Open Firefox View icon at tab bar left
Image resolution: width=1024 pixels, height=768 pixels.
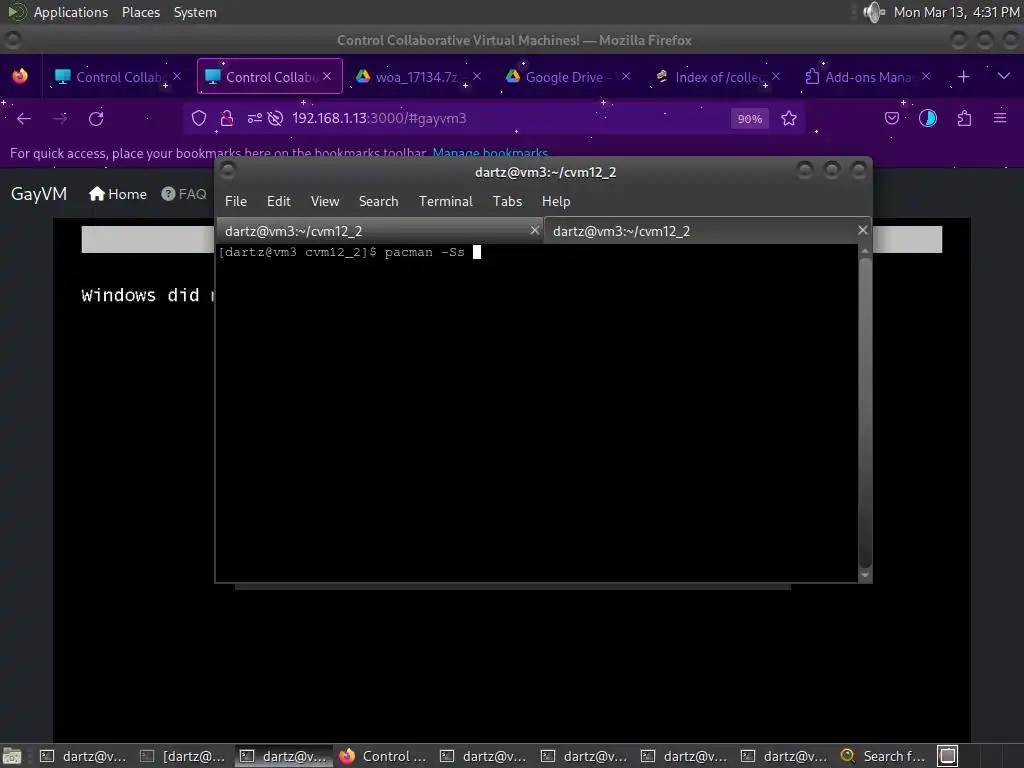pyautogui.click(x=20, y=76)
